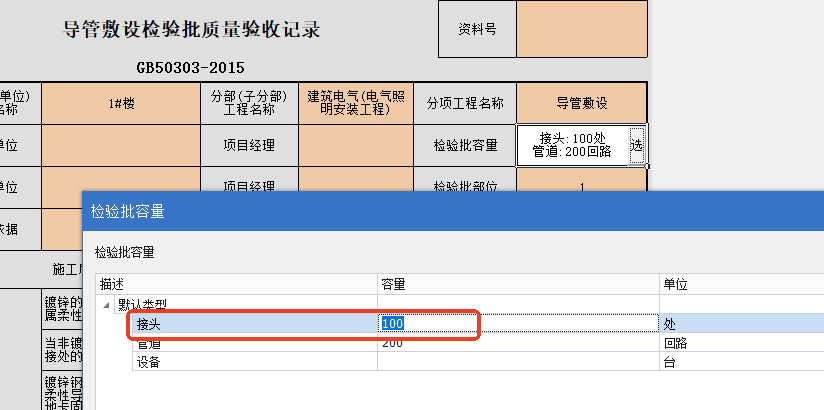This screenshot has height=410, width=824.
Task: Click the GB50303-2015 standard text
Action: point(191,68)
